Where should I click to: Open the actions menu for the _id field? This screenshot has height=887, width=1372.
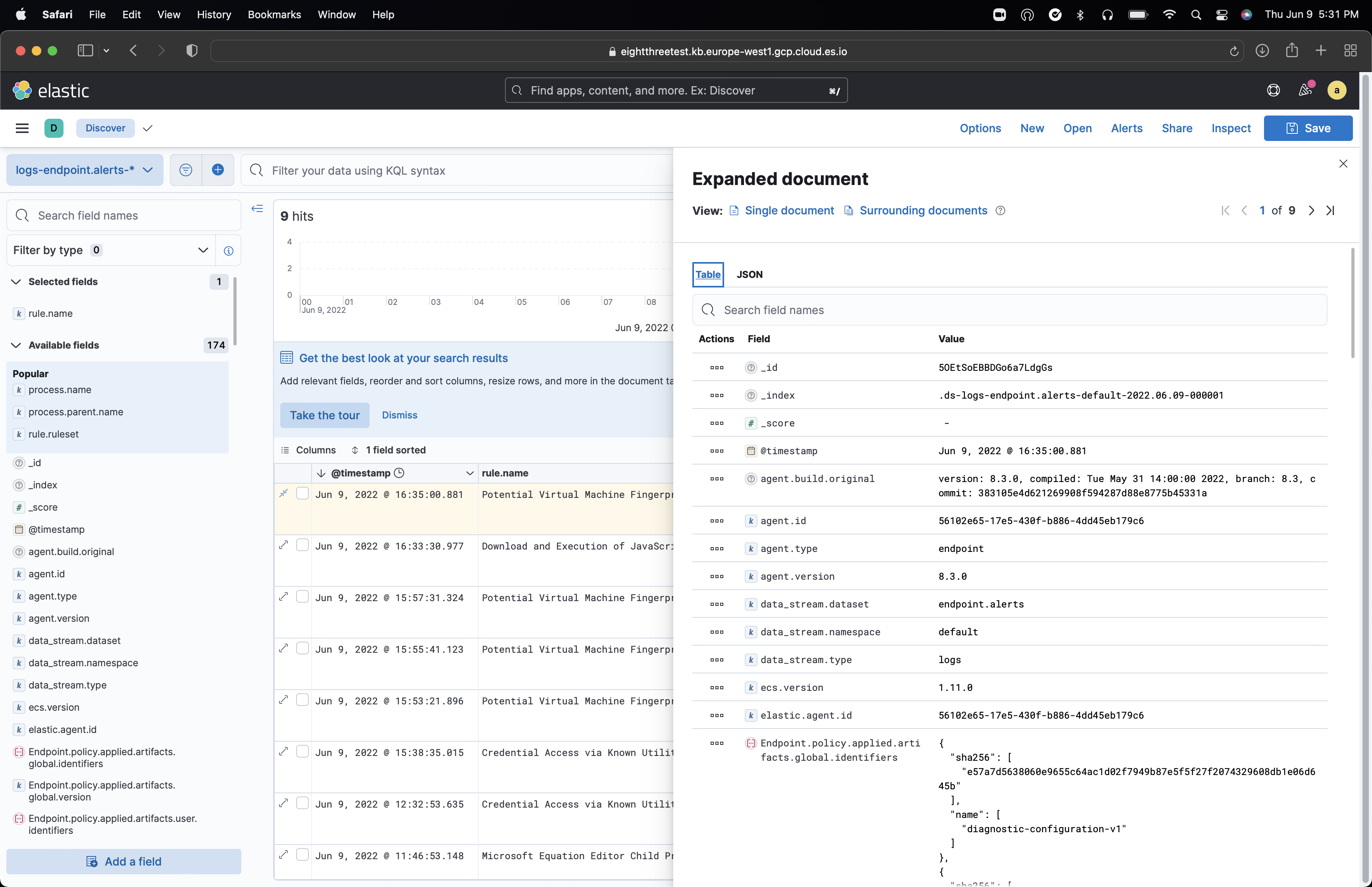coord(716,367)
